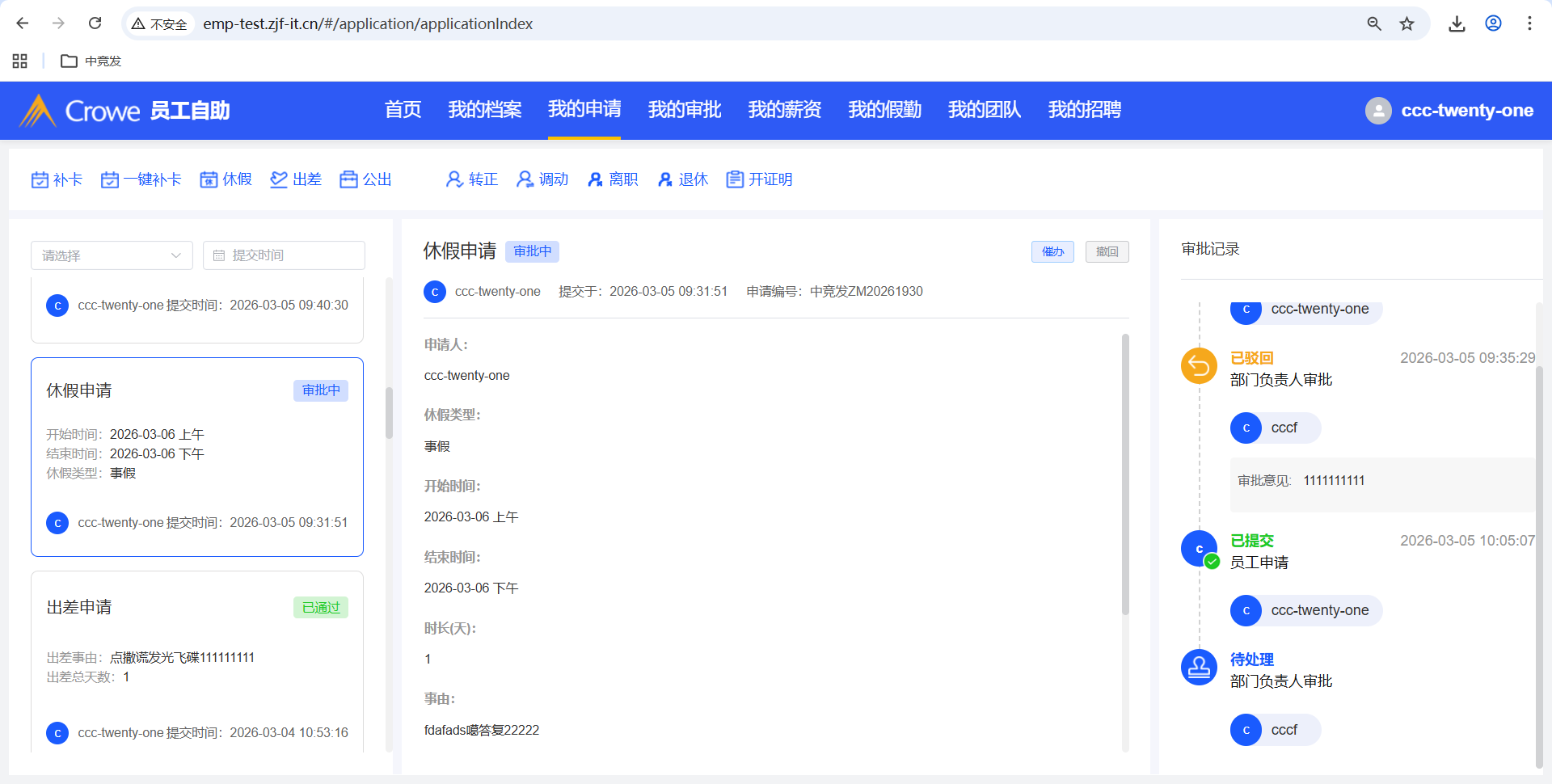
Task: Bookmark this page with the star icon
Action: click(1407, 23)
